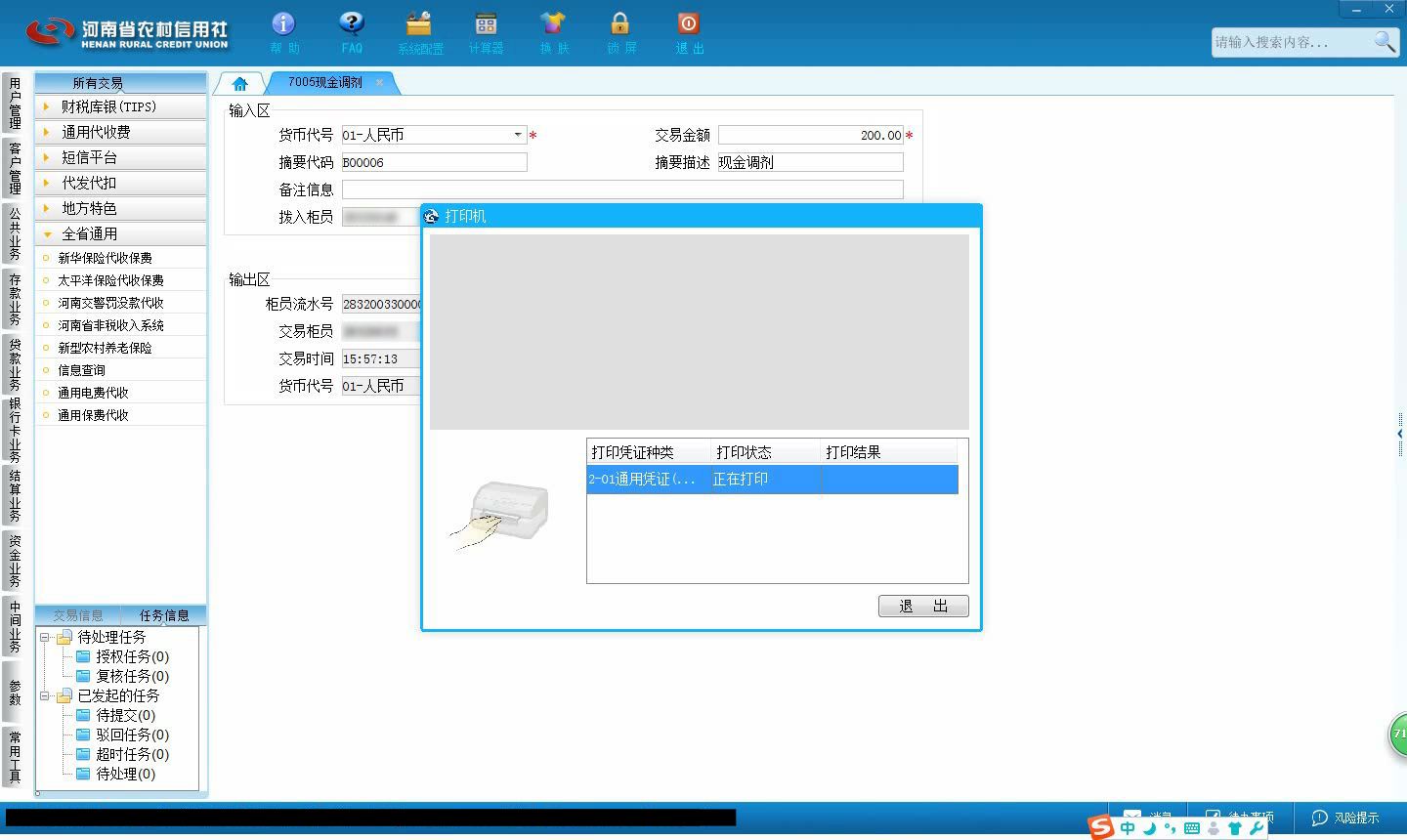Screen dimensions: 1407x840
Task: Switch to the 交易信息 tab
Action: pos(78,615)
